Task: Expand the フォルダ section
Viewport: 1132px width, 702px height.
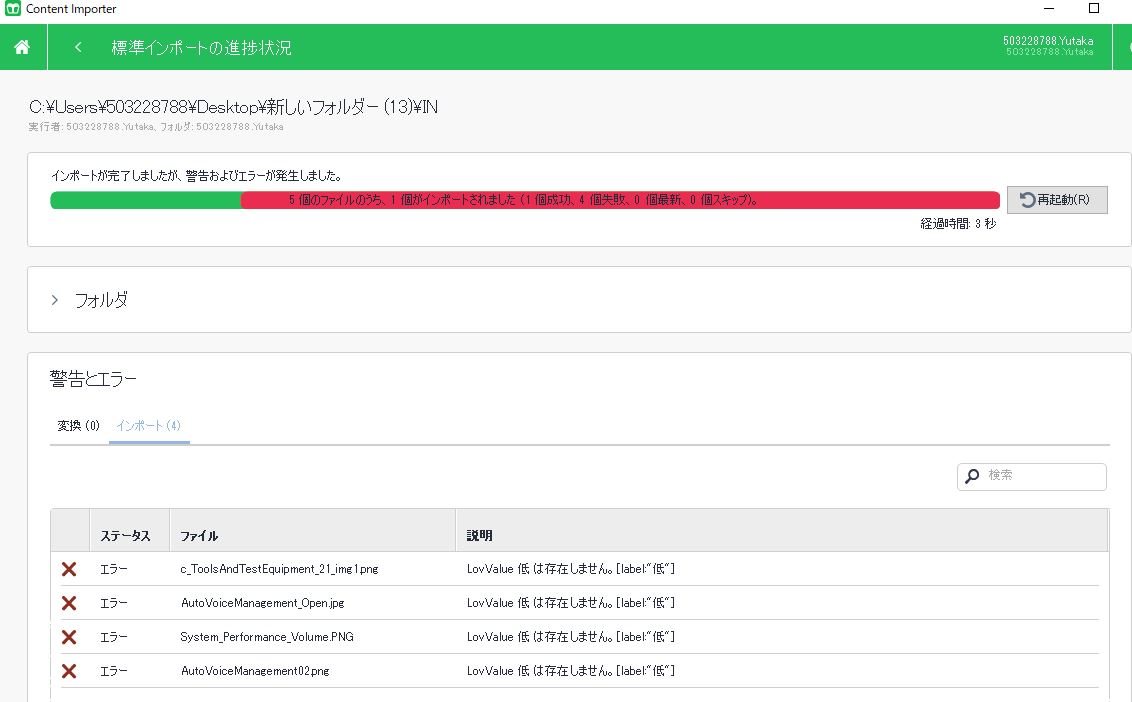Action: pyautogui.click(x=55, y=300)
